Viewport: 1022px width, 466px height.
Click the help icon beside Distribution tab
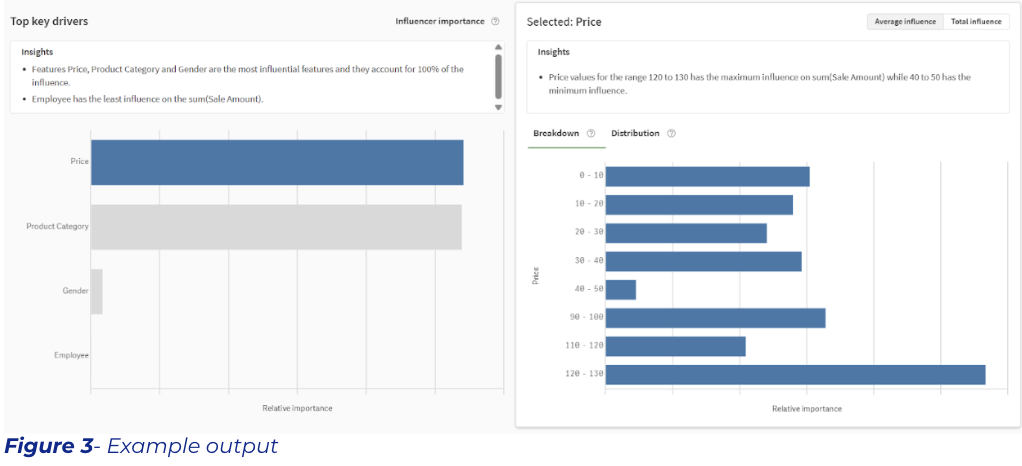(671, 134)
